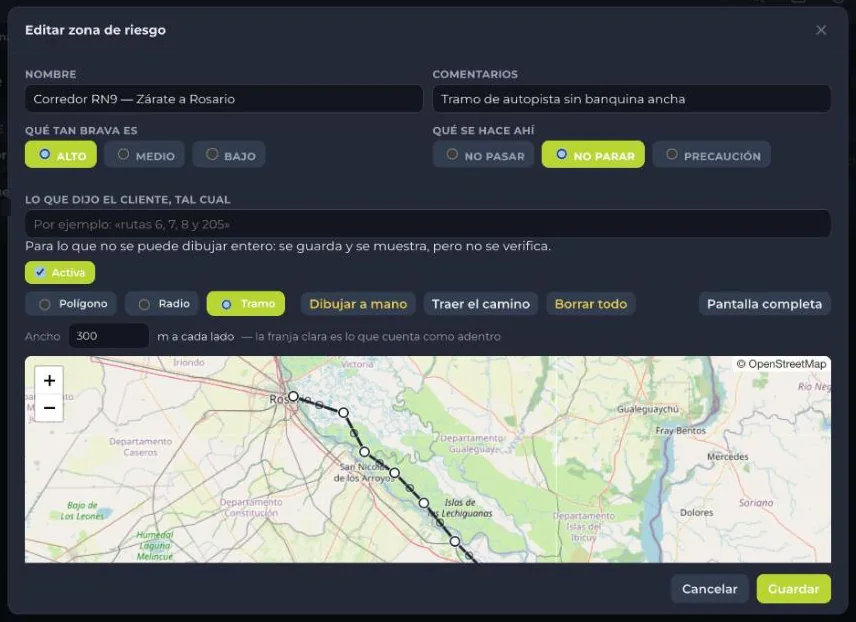Toggle the Activa checkbox

coord(60,273)
